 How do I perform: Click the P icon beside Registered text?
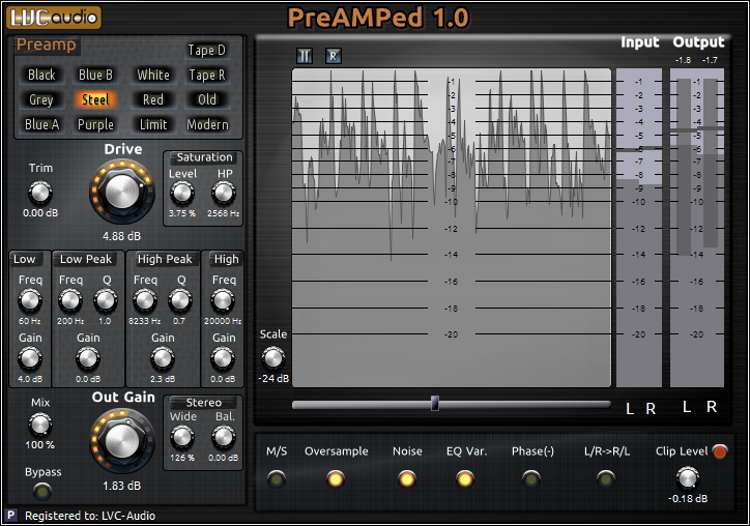point(11,515)
